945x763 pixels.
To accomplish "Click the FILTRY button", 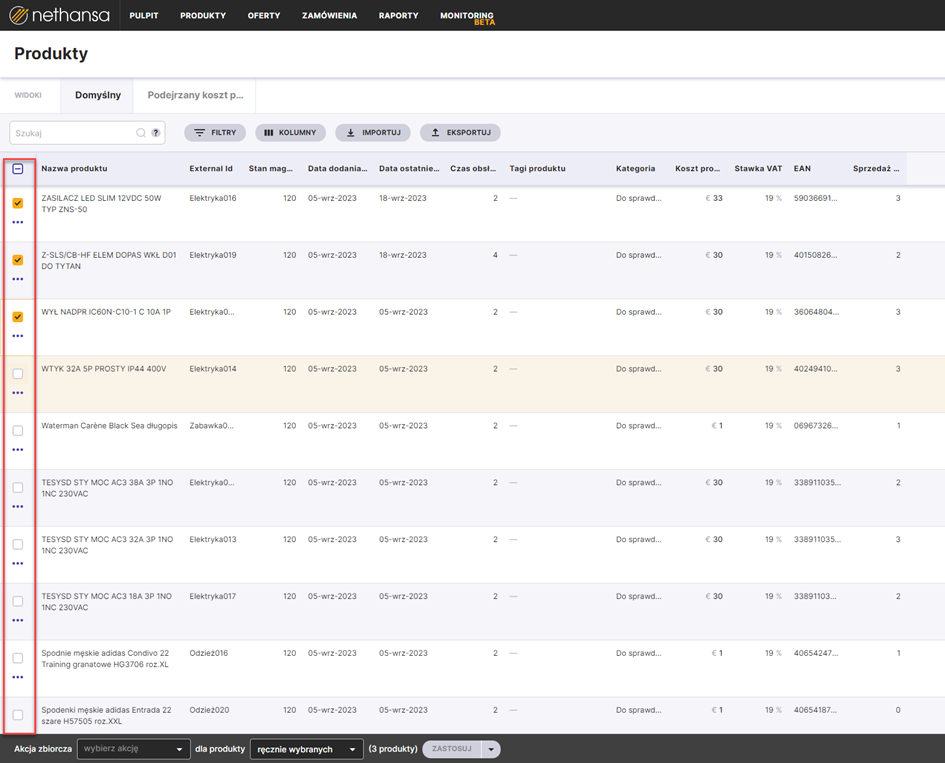I will [215, 133].
